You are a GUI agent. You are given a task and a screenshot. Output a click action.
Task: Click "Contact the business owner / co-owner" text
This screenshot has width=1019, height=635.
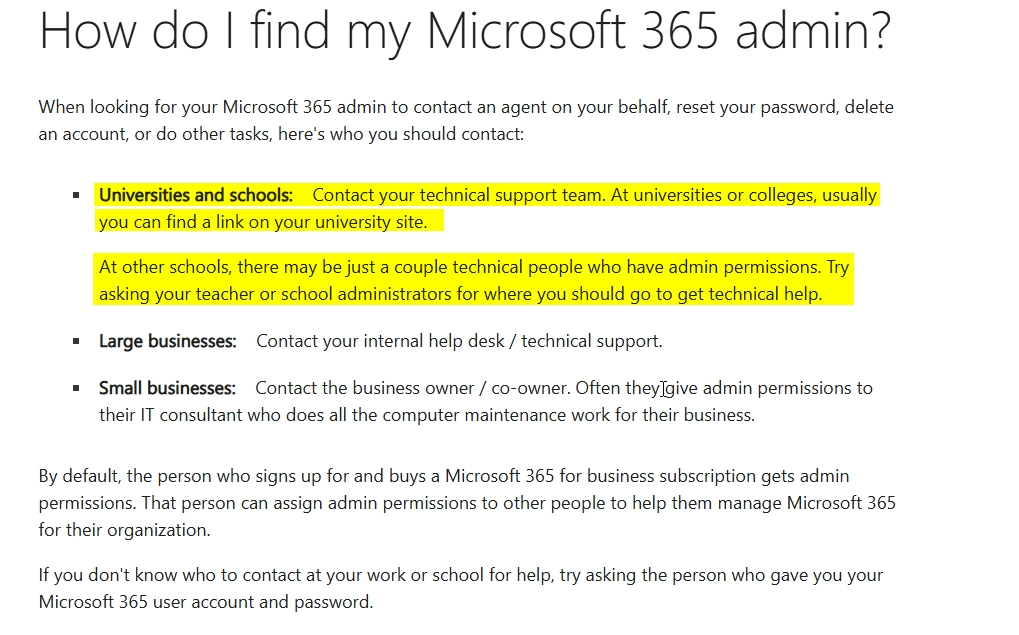pos(413,388)
